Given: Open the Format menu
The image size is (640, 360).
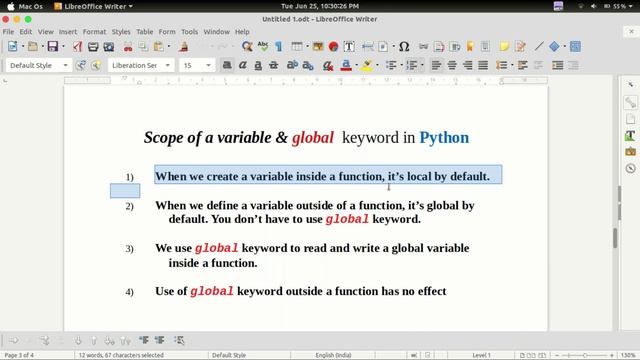Looking at the screenshot, I should [94, 31].
